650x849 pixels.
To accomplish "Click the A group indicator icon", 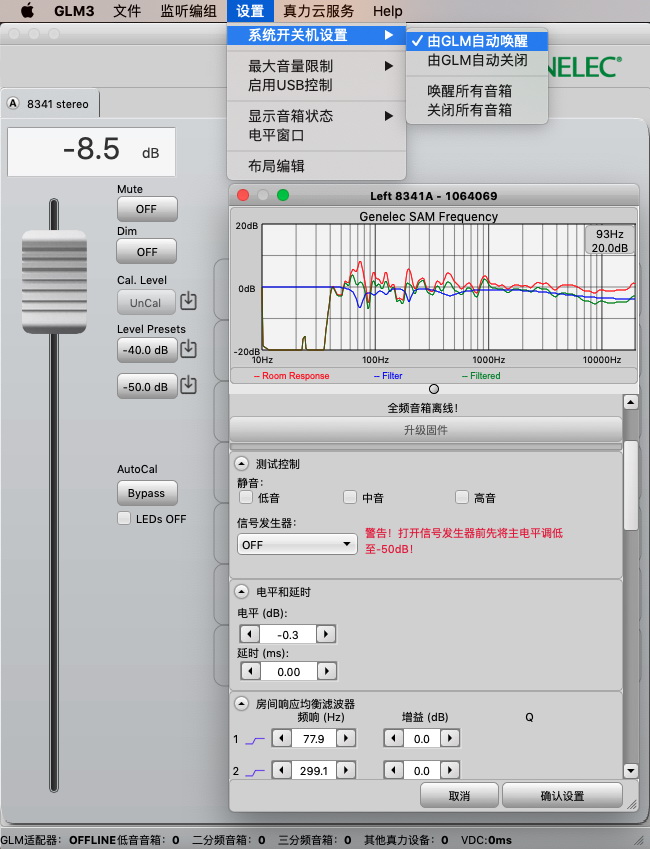I will tap(13, 103).
